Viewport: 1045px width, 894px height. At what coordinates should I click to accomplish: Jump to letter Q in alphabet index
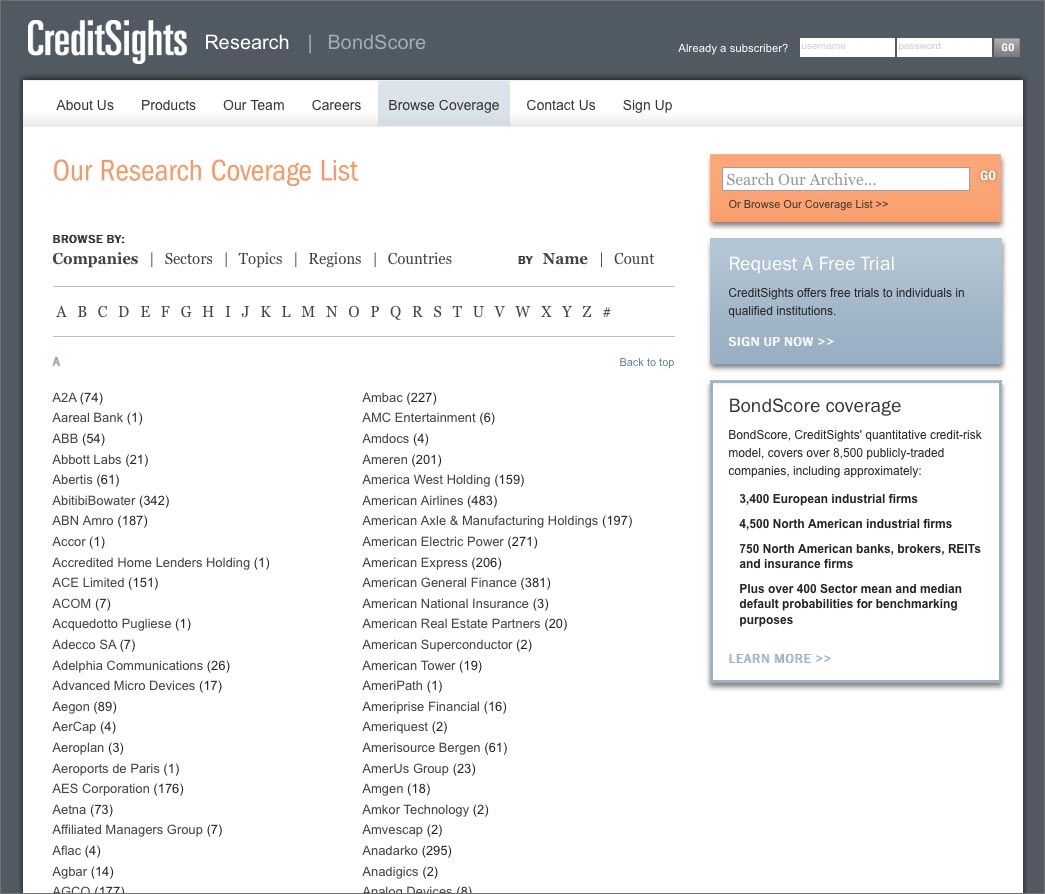click(395, 312)
